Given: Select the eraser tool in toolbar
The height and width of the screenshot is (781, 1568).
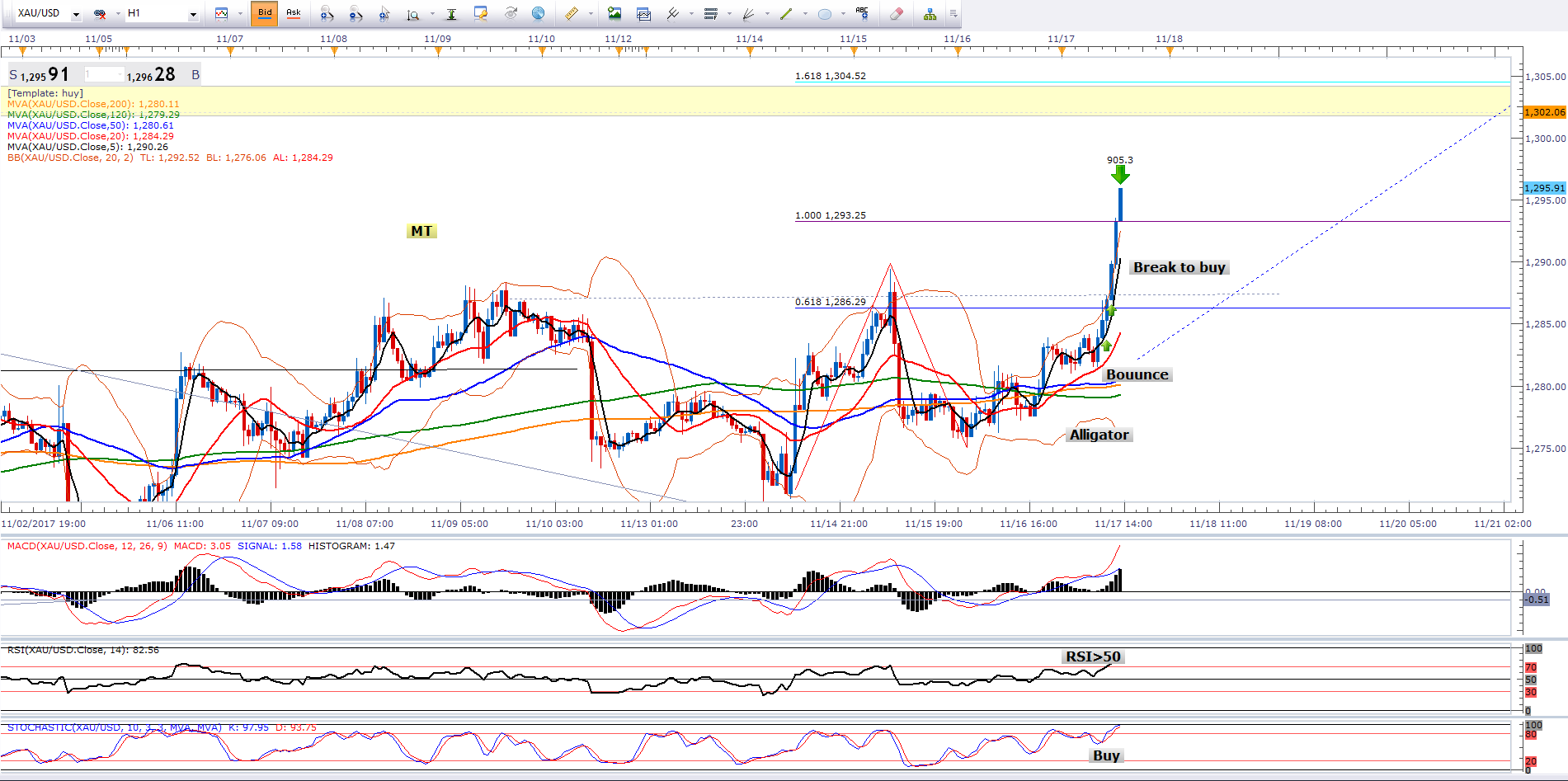Looking at the screenshot, I should pos(897,13).
